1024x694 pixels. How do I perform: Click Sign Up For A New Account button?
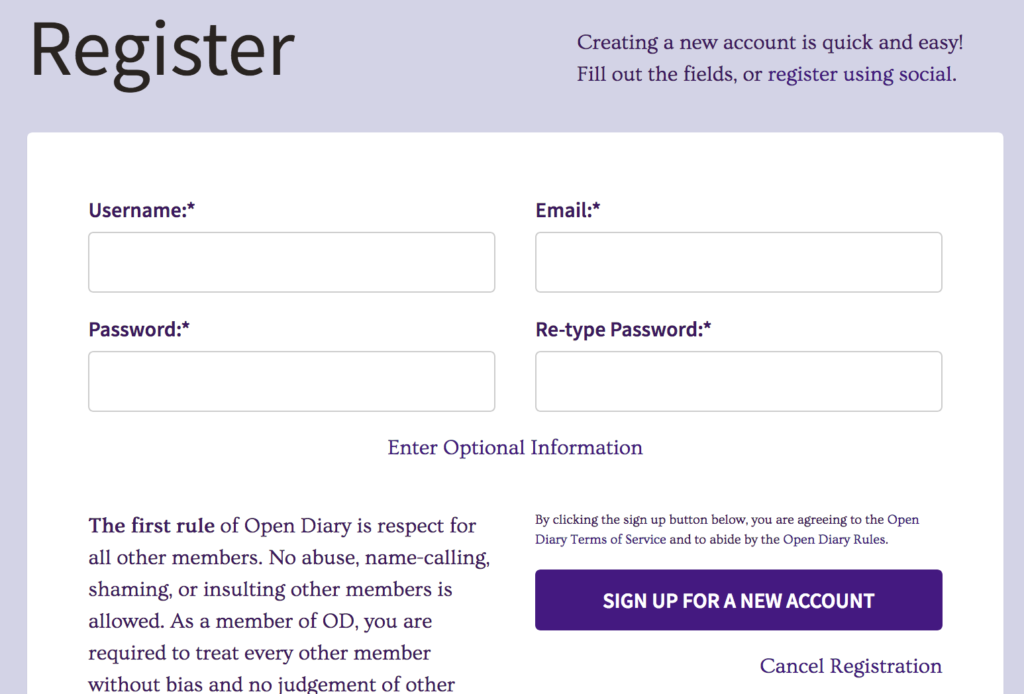click(x=739, y=600)
